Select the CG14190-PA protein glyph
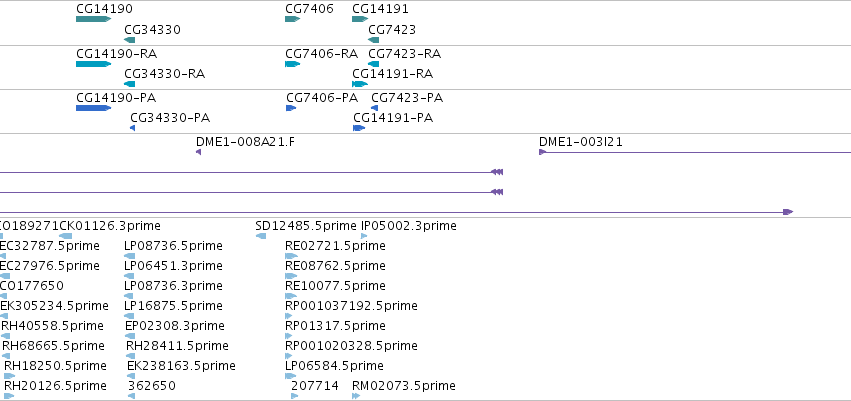 (x=93, y=108)
